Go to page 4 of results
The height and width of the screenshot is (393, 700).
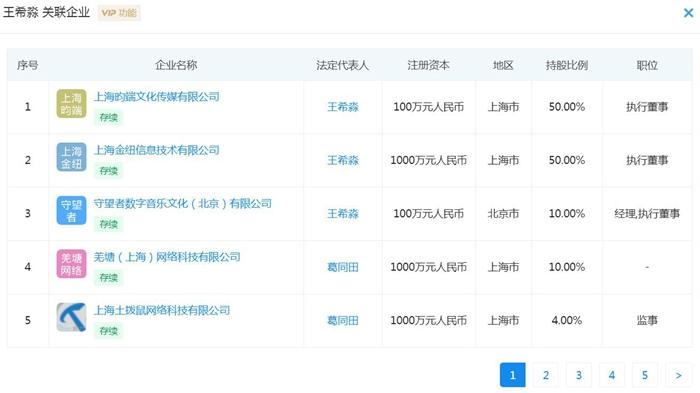click(612, 375)
